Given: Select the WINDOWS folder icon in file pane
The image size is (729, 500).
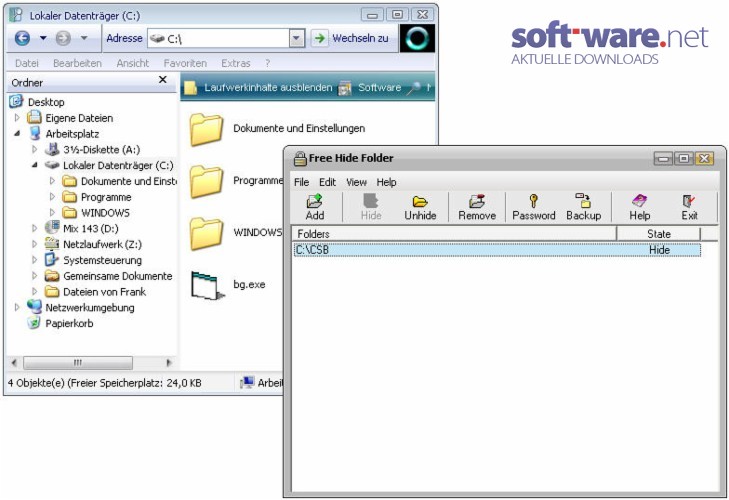Looking at the screenshot, I should coord(206,233).
